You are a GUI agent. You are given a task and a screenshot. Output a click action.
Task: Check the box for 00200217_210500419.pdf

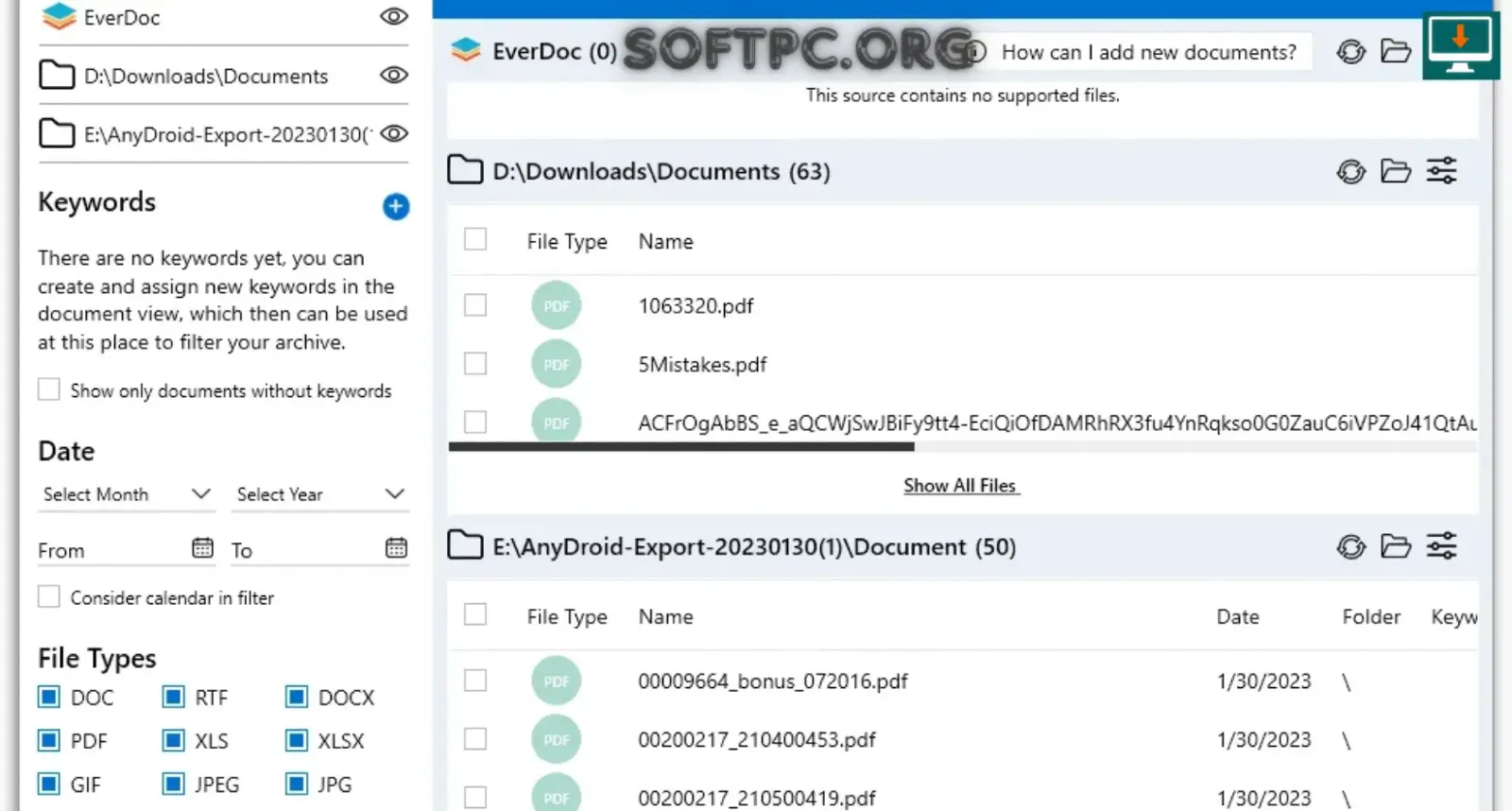click(475, 797)
